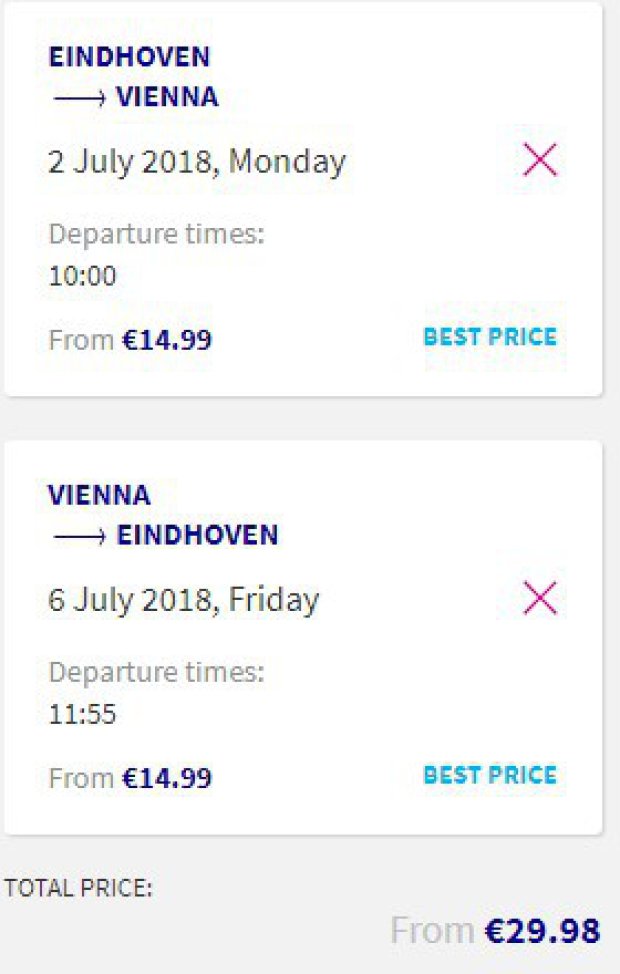Viewport: 620px width, 974px height.
Task: Click 'Departure times:' label on the Monday flight
Action: tap(156, 235)
